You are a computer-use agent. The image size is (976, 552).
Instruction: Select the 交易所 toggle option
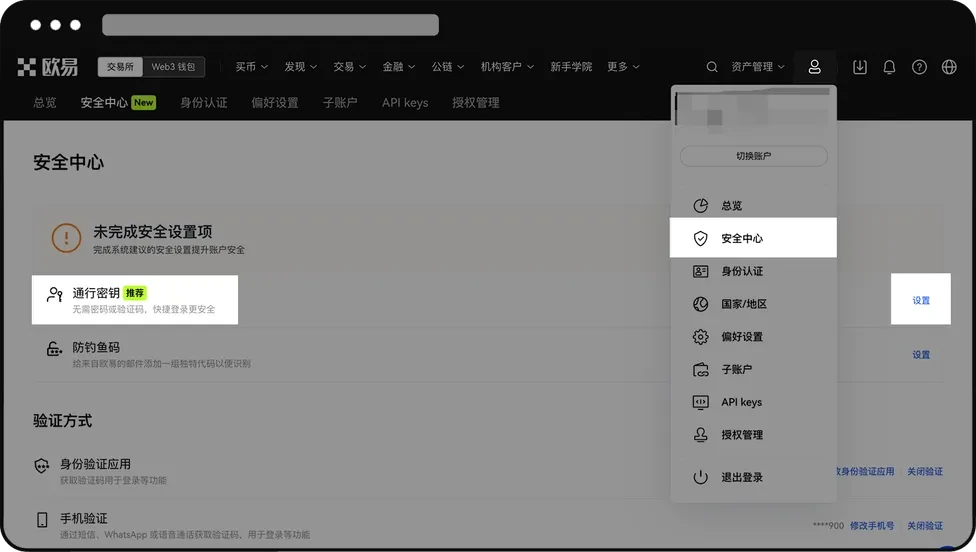(121, 67)
